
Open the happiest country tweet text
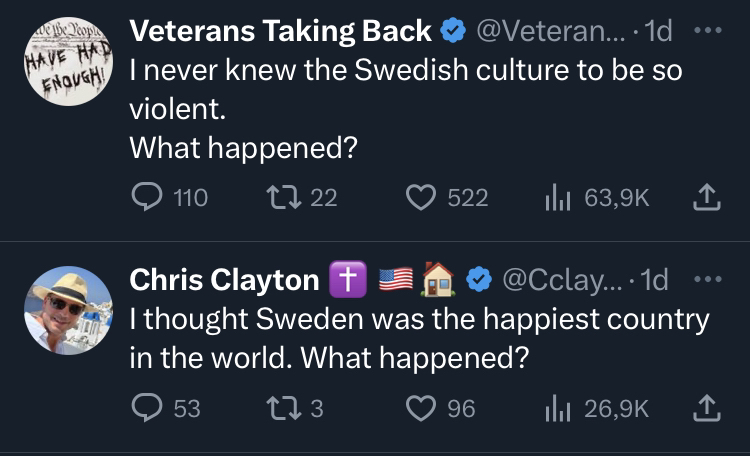[420, 338]
